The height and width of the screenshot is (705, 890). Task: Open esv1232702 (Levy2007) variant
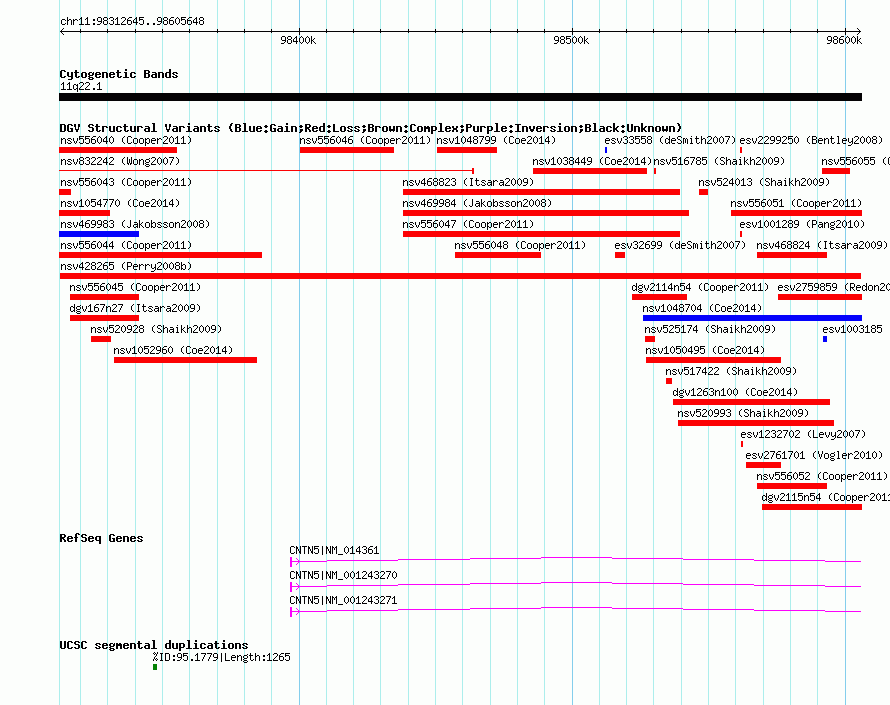(803, 434)
